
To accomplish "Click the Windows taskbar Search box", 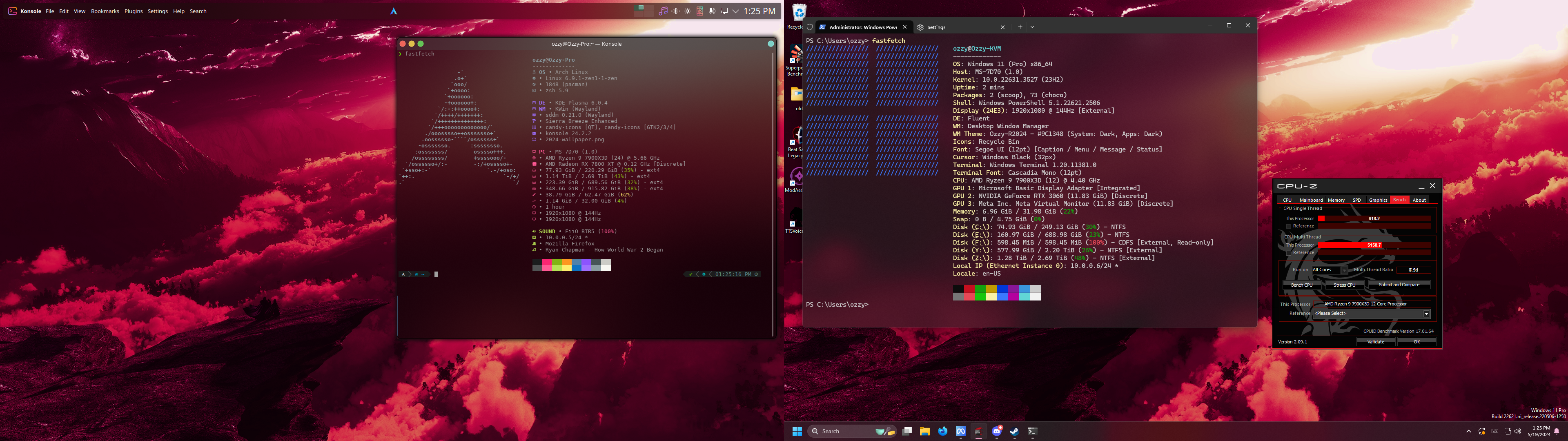I will click(x=852, y=431).
